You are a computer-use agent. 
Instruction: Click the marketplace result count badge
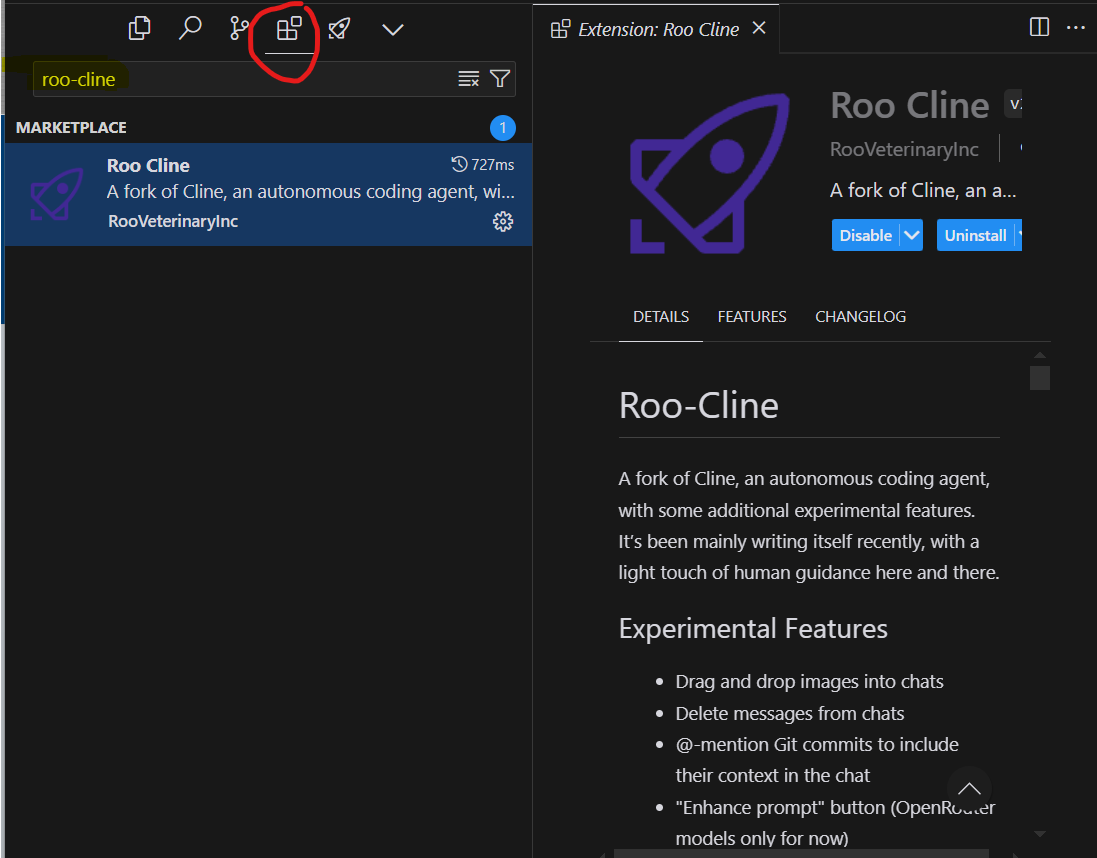(x=502, y=128)
